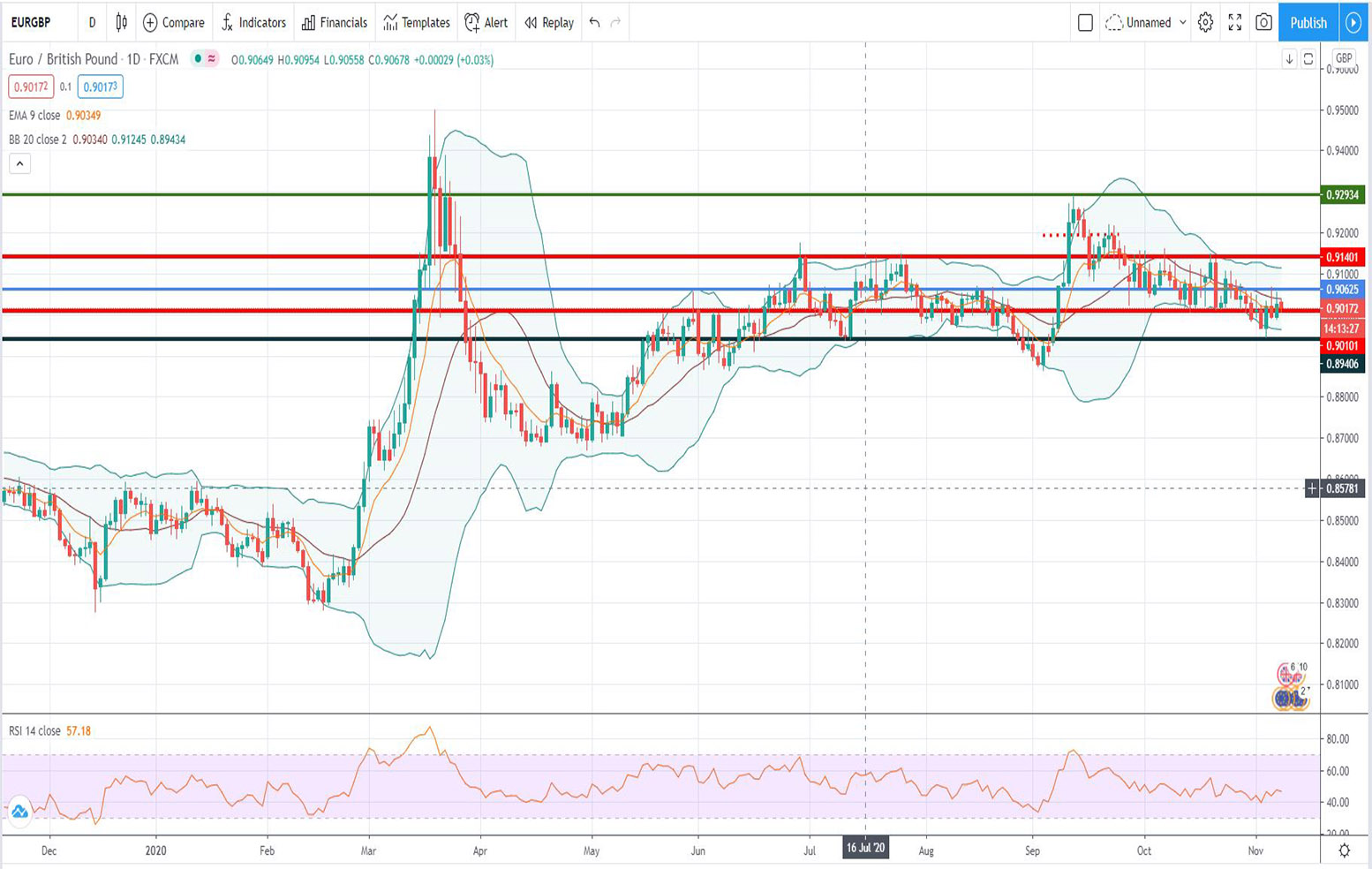Click the Publish button
1372x869 pixels.
coord(1308,23)
